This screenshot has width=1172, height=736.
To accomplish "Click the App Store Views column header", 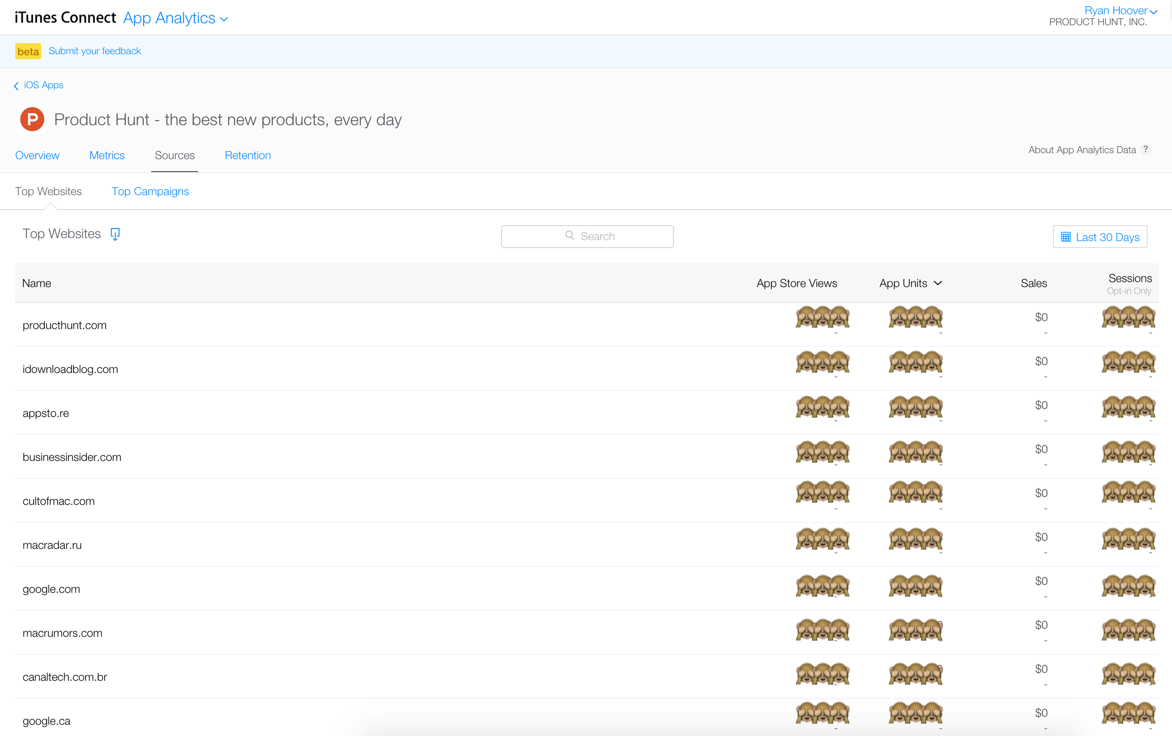I will [x=797, y=283].
